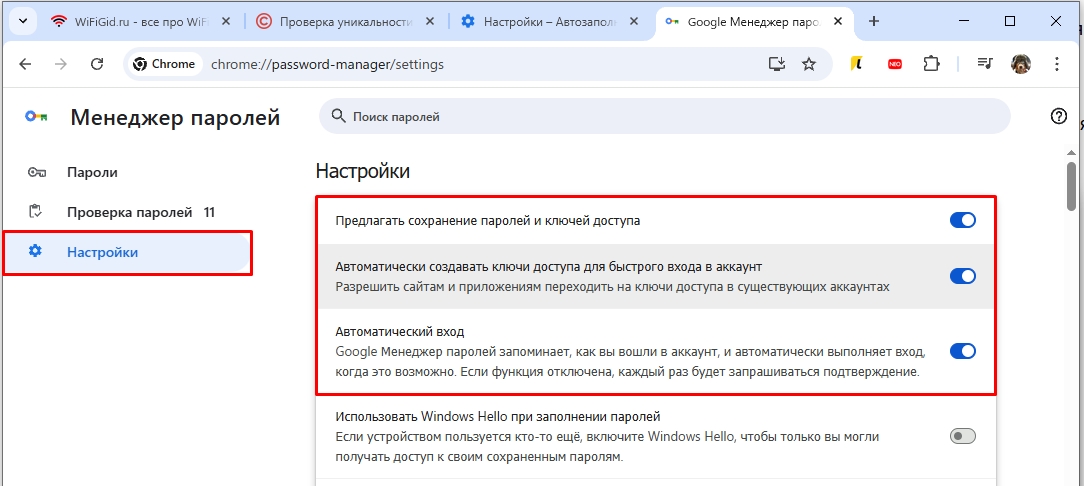Click the 11 count beside Проверка паролей

coord(209,212)
